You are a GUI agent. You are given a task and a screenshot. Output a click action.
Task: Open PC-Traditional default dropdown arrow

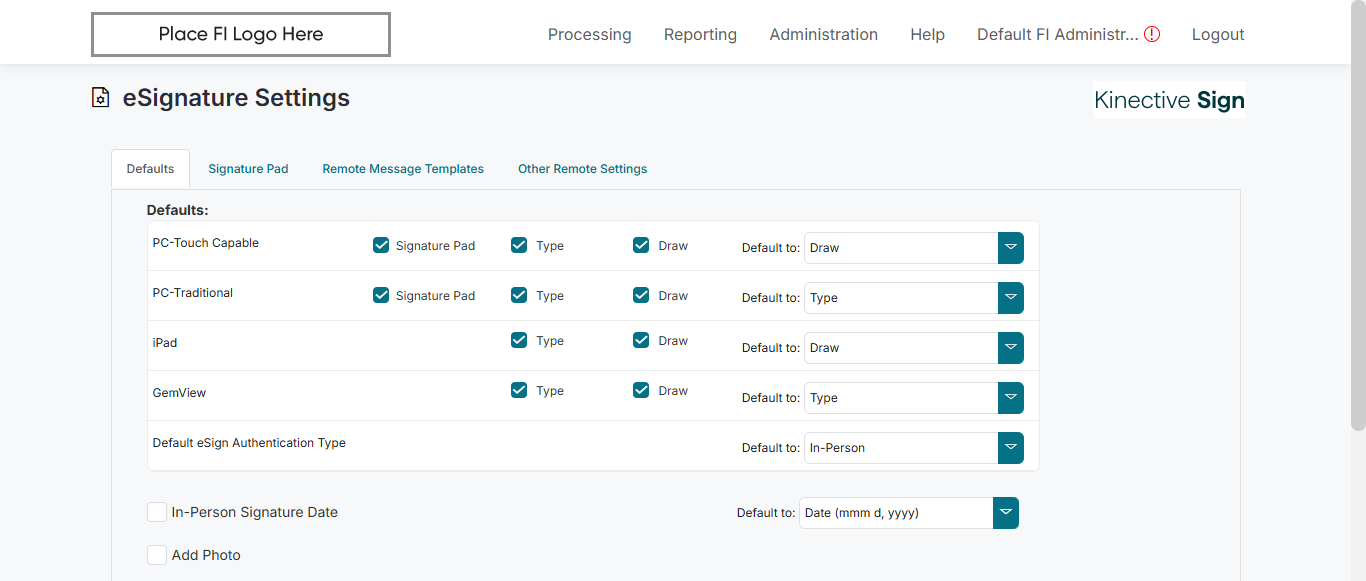[1010, 298]
